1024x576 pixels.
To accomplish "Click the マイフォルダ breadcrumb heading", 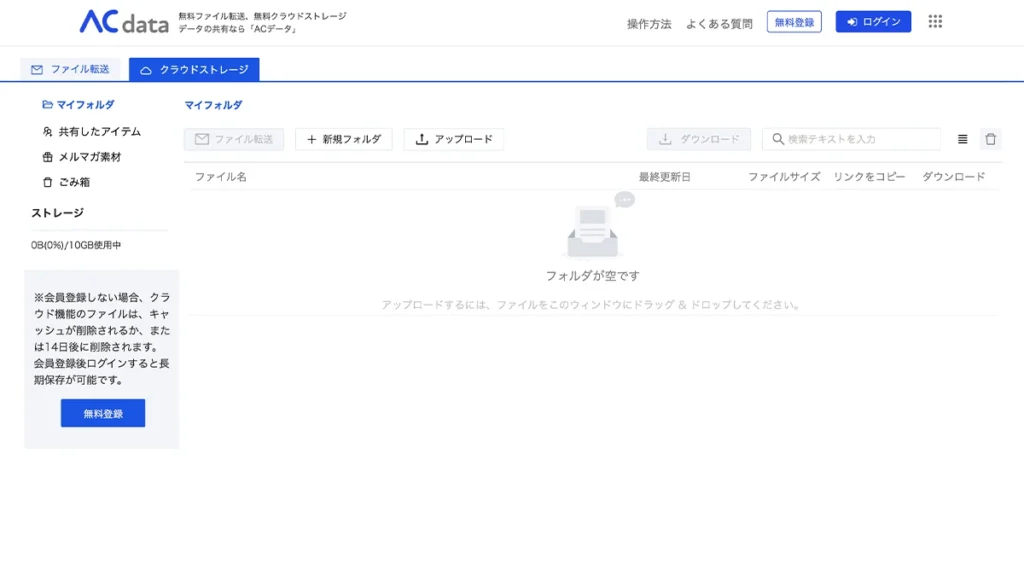I will [213, 104].
